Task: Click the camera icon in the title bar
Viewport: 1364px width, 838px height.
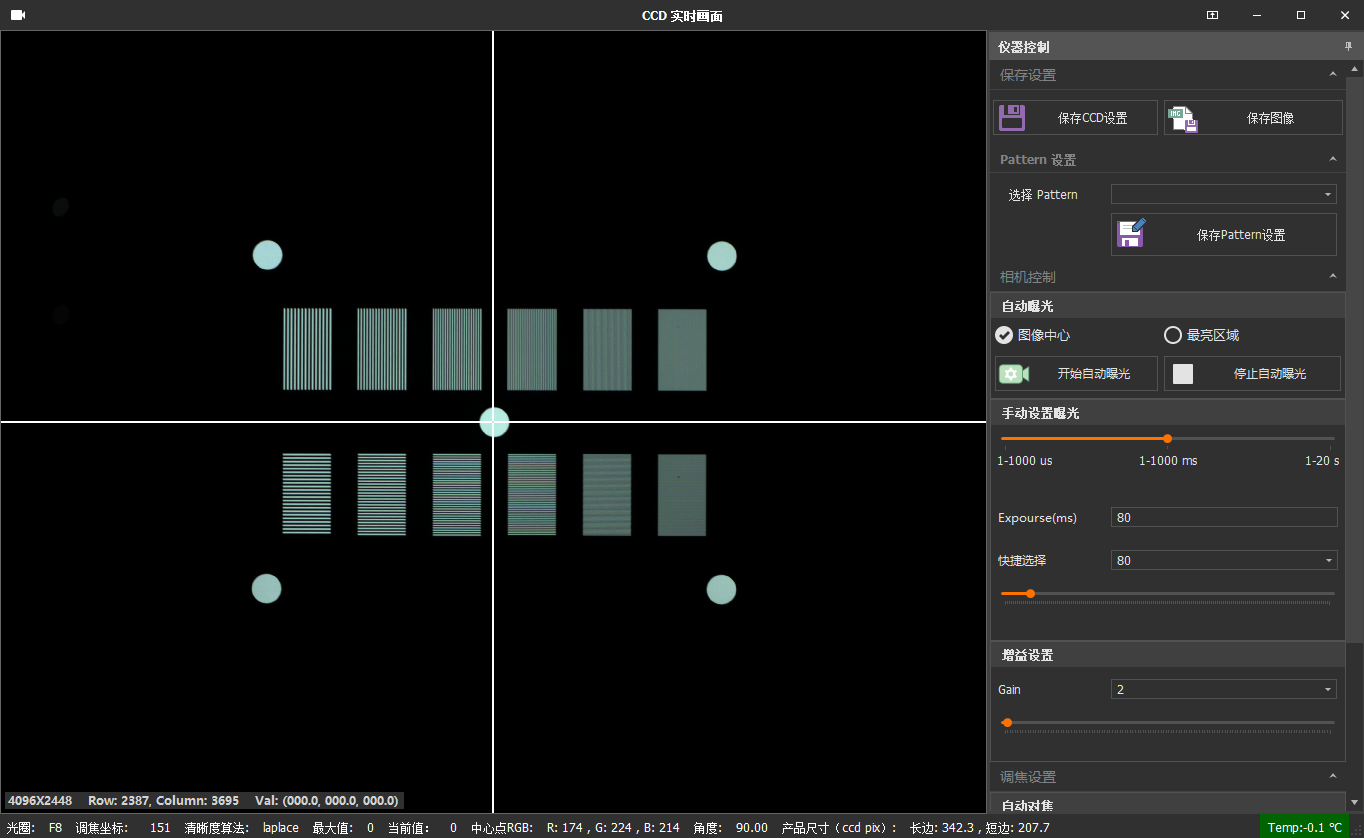Action: coord(18,15)
